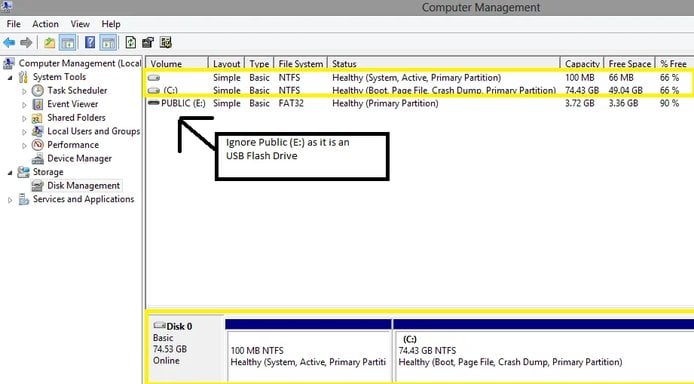Screen dimensions: 694x384
Task: Select Event Viewer in the tree
Action: [x=73, y=104]
